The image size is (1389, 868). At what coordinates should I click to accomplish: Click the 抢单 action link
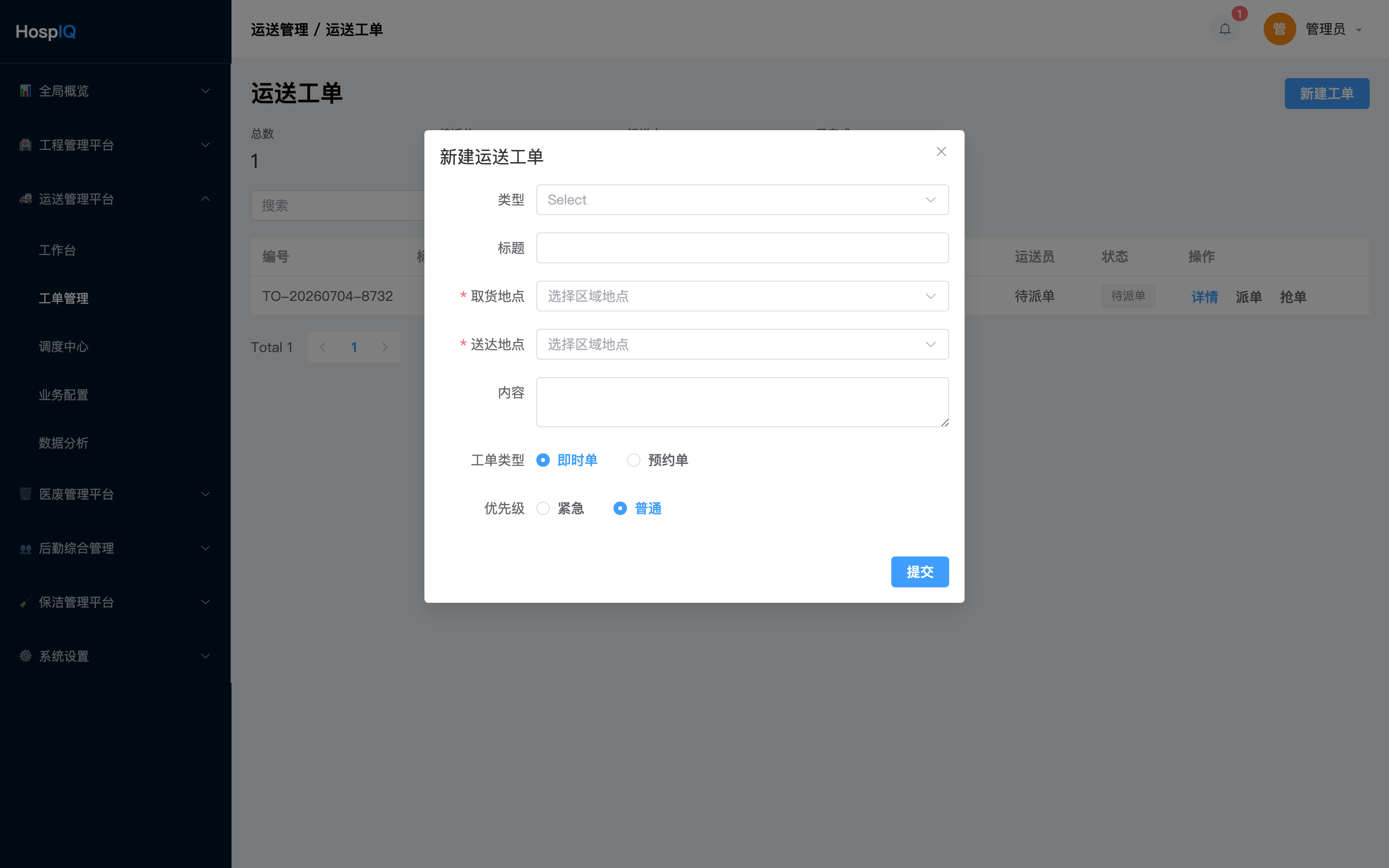1293,297
